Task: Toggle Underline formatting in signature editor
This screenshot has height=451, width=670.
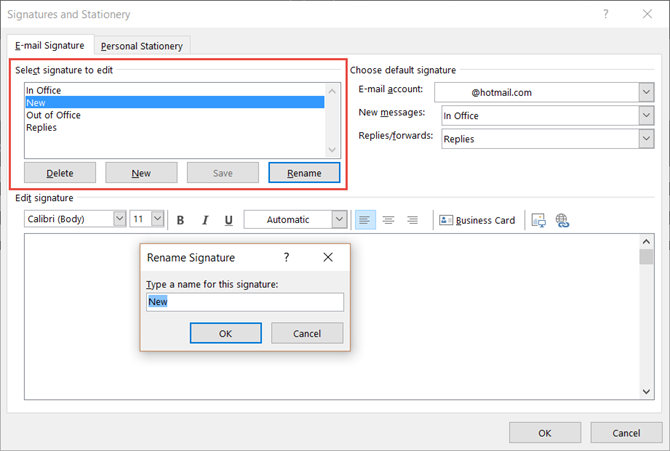Action: pos(229,220)
